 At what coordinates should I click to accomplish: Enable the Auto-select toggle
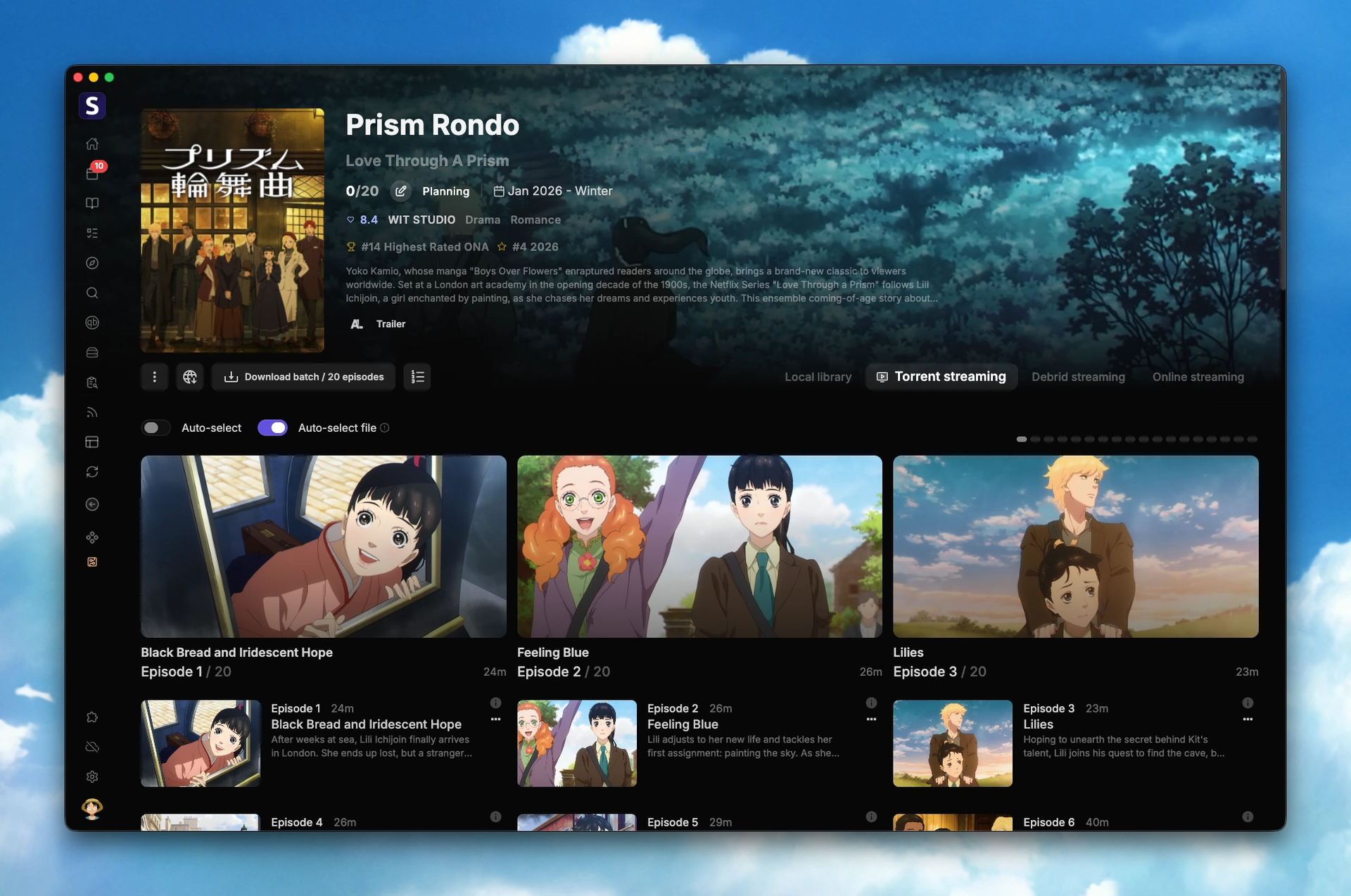pos(156,428)
